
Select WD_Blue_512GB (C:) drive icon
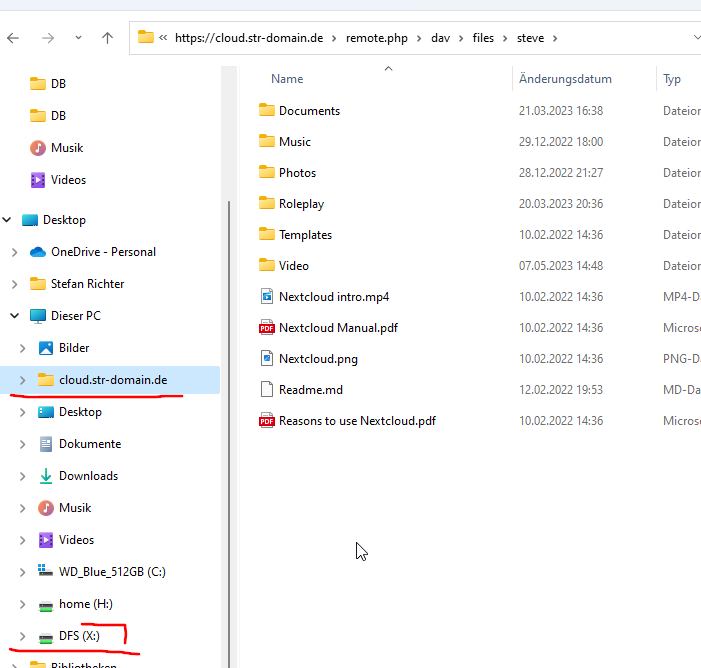46,571
